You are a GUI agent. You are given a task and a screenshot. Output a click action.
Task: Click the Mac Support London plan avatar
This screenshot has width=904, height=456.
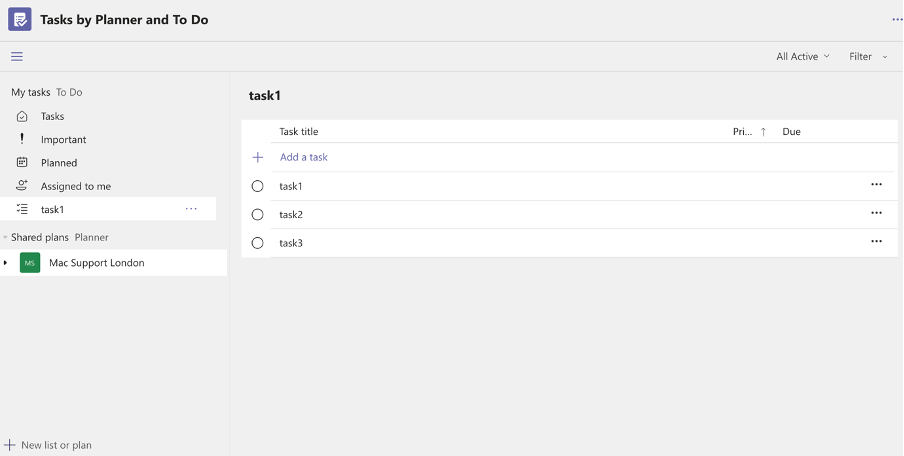30,263
